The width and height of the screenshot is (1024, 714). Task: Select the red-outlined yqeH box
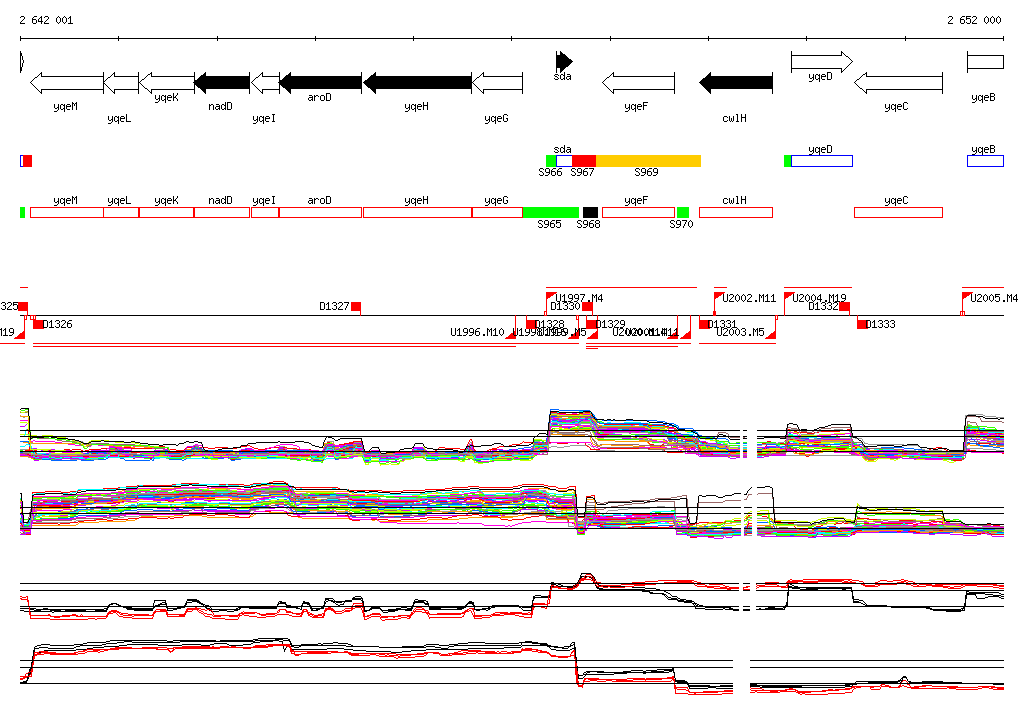tap(417, 212)
